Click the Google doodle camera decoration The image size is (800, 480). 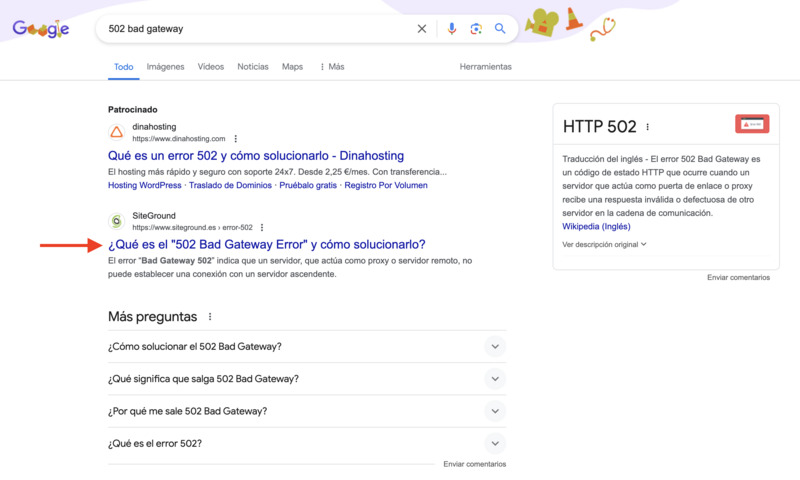pos(542,22)
